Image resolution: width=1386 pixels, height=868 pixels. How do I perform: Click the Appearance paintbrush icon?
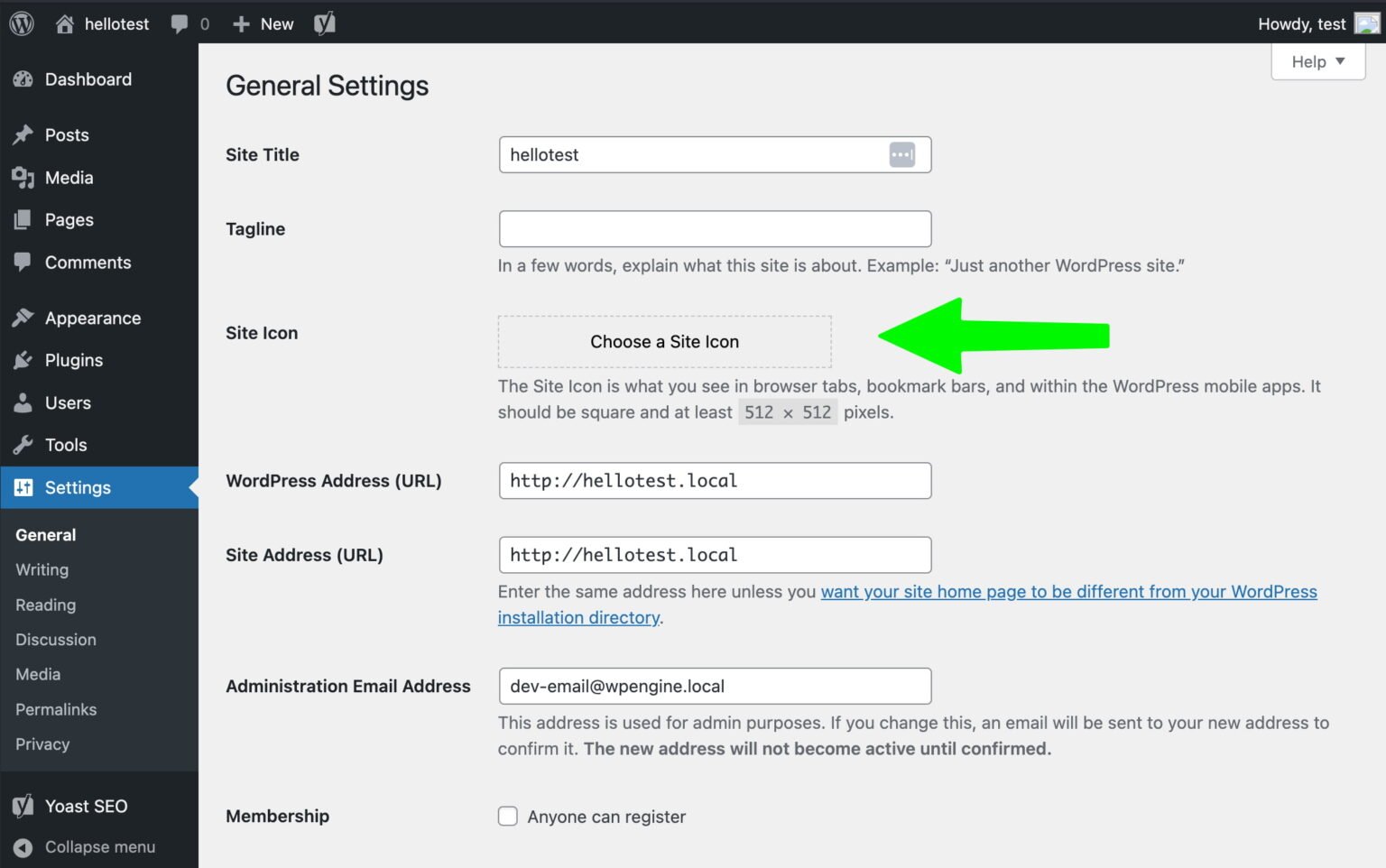23,318
